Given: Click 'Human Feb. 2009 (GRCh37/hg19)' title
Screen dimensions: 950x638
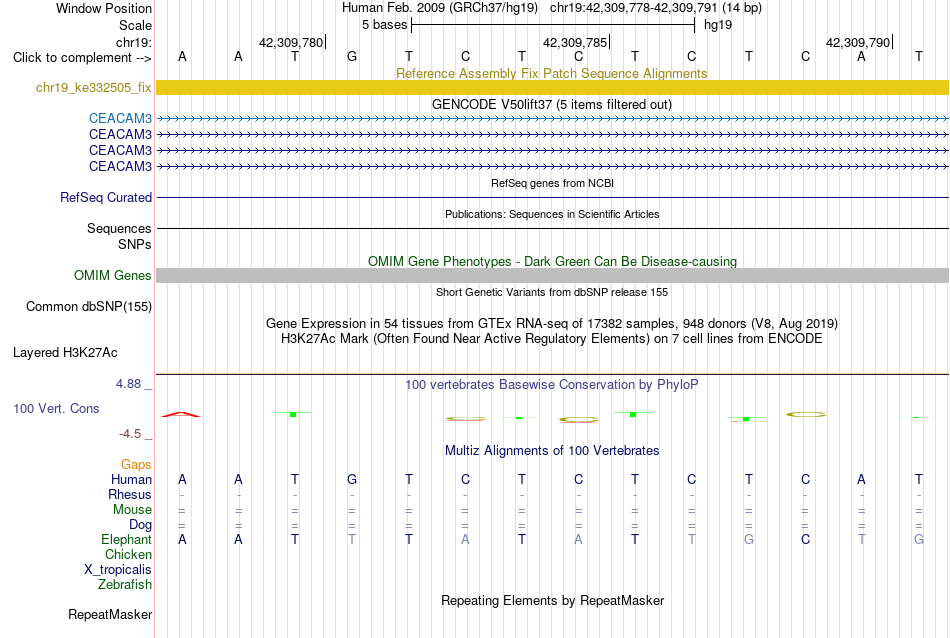Looking at the screenshot, I should [440, 8].
